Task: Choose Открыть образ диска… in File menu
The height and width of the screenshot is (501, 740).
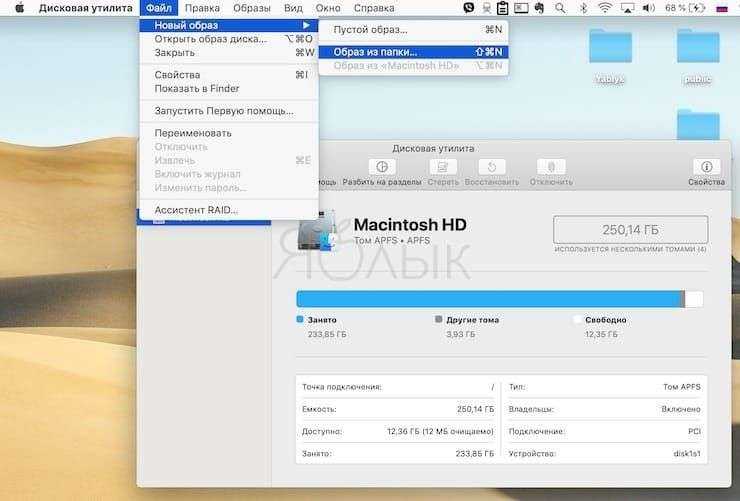Action: (x=229, y=39)
